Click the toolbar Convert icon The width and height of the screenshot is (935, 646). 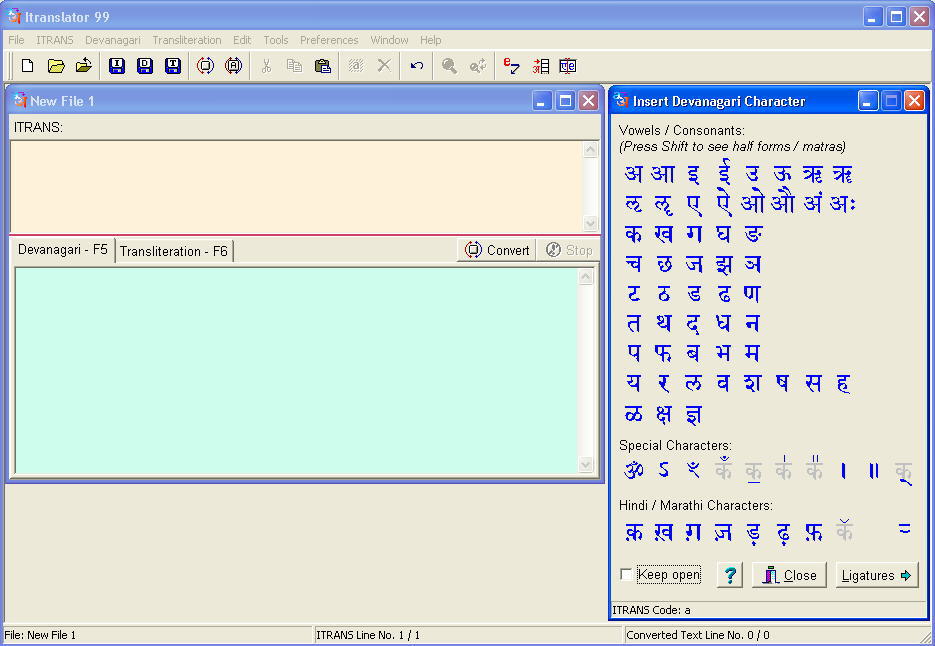pos(205,66)
